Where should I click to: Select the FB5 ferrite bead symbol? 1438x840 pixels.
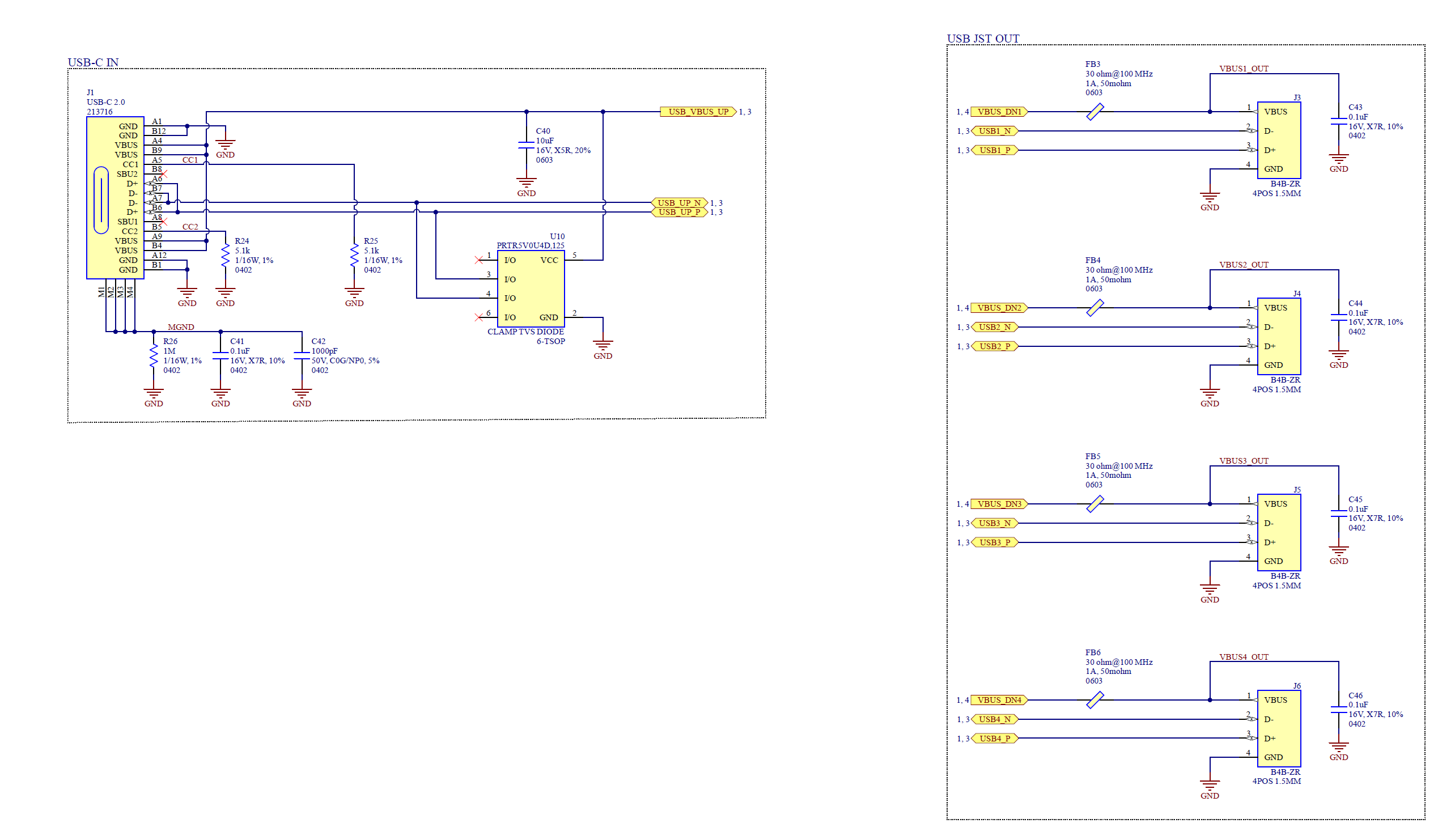pyautogui.click(x=1095, y=504)
